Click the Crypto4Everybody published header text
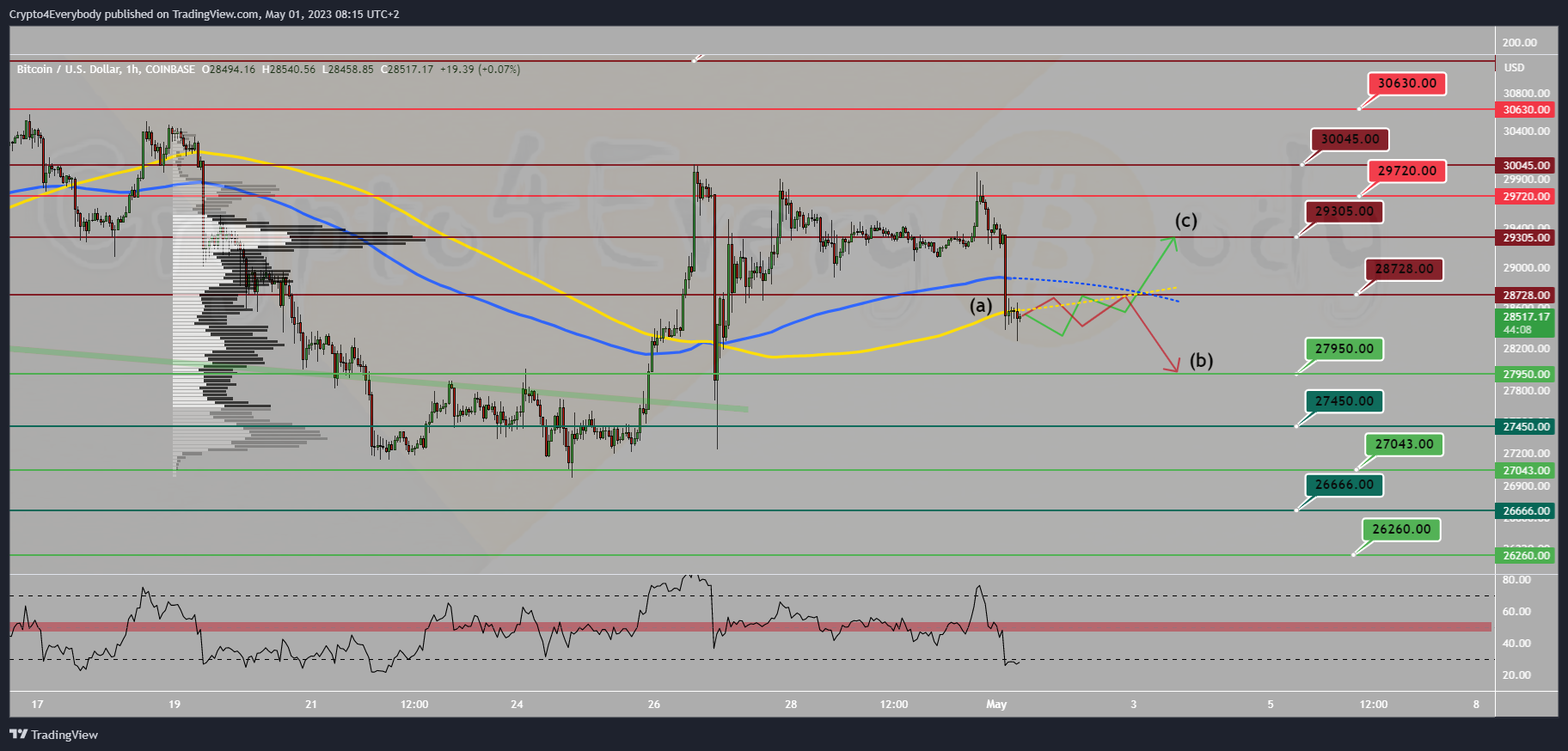This screenshot has height=751, width=1568. (x=204, y=15)
